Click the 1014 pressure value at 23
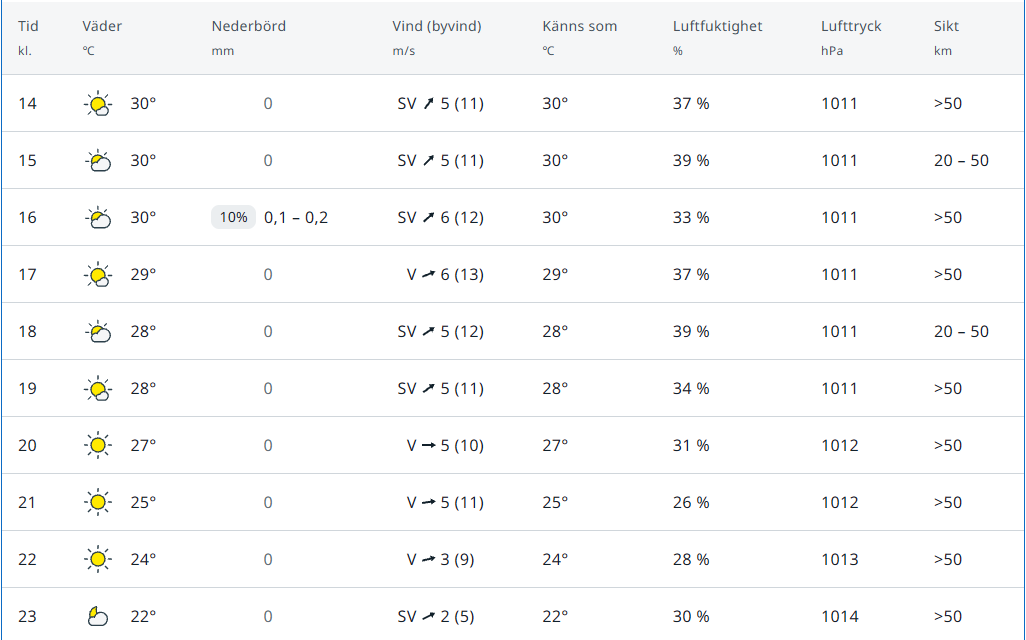The image size is (1026, 640). coord(840,616)
